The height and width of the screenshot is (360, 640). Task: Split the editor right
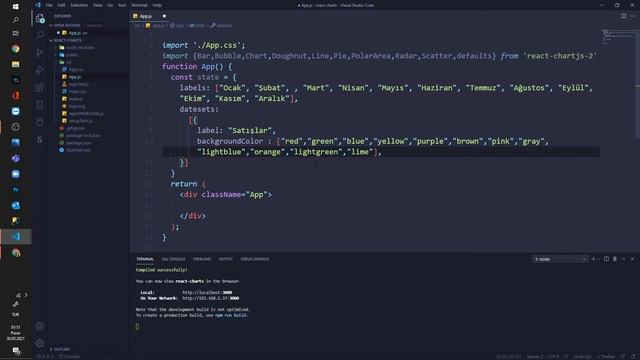click(624, 16)
